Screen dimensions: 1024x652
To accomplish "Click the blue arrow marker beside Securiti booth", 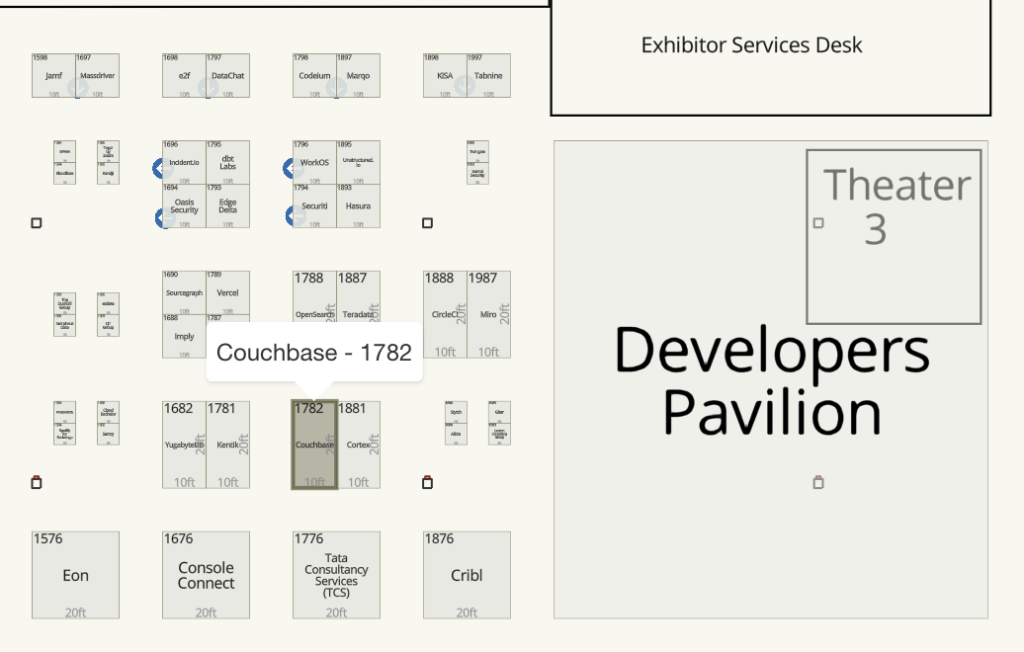I will 294,216.
